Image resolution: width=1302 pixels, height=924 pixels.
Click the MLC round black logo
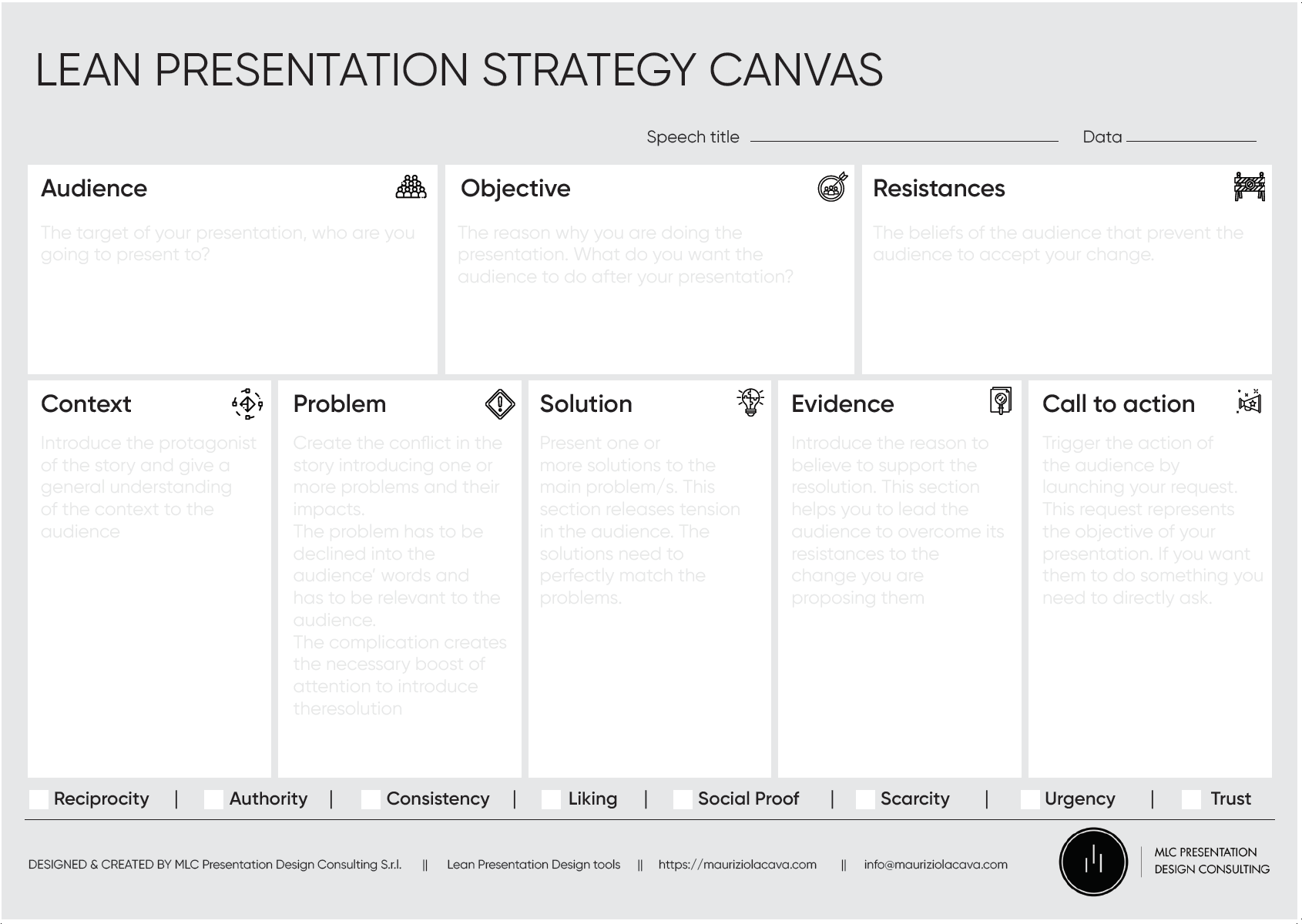click(1093, 862)
